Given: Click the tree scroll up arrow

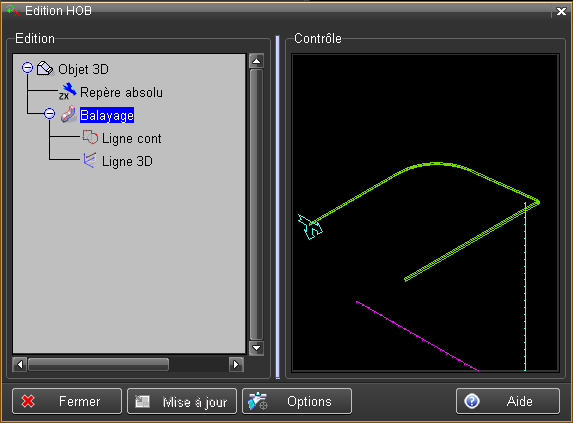Looking at the screenshot, I should (x=256, y=61).
